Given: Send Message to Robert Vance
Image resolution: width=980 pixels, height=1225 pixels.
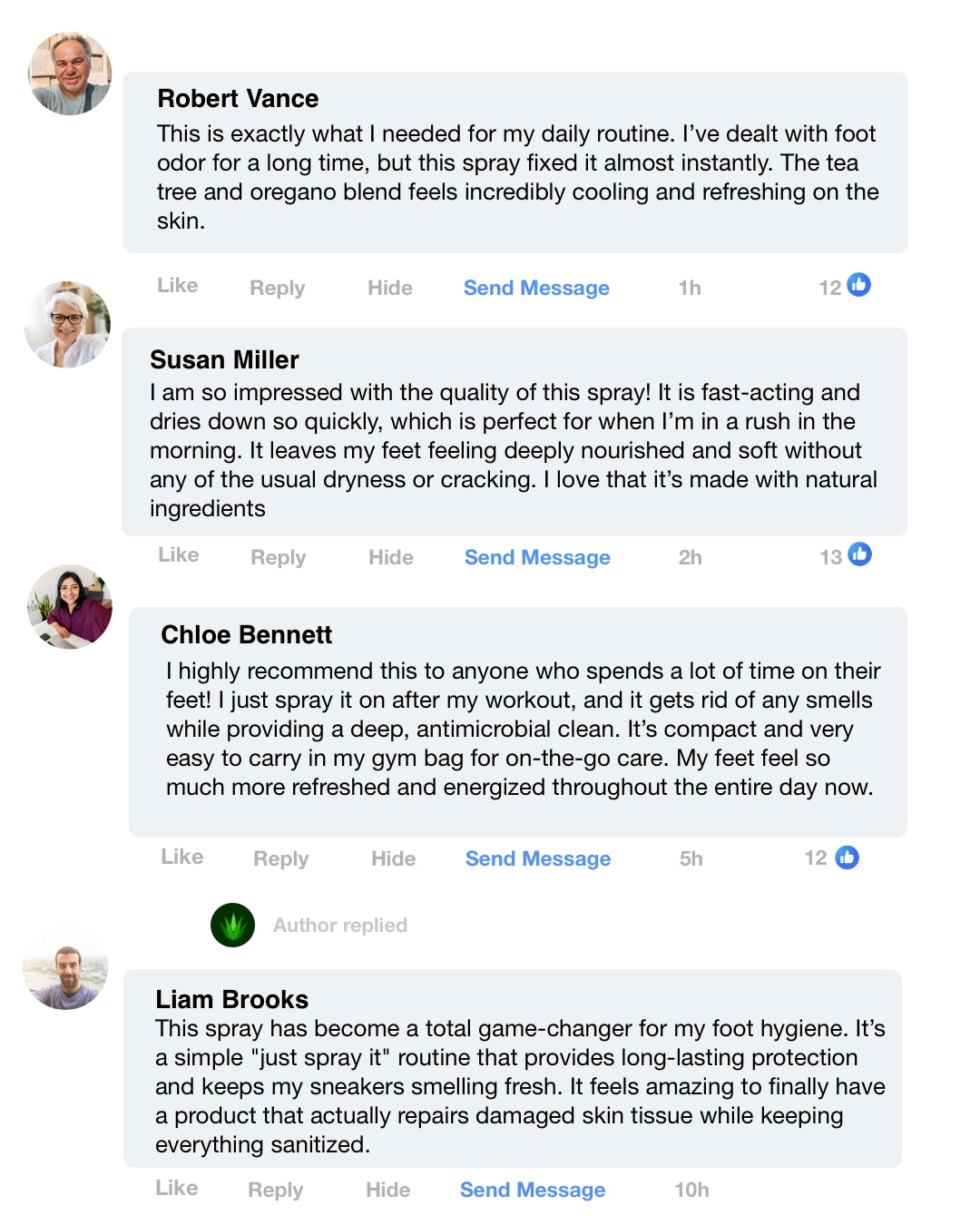Looking at the screenshot, I should click(536, 288).
